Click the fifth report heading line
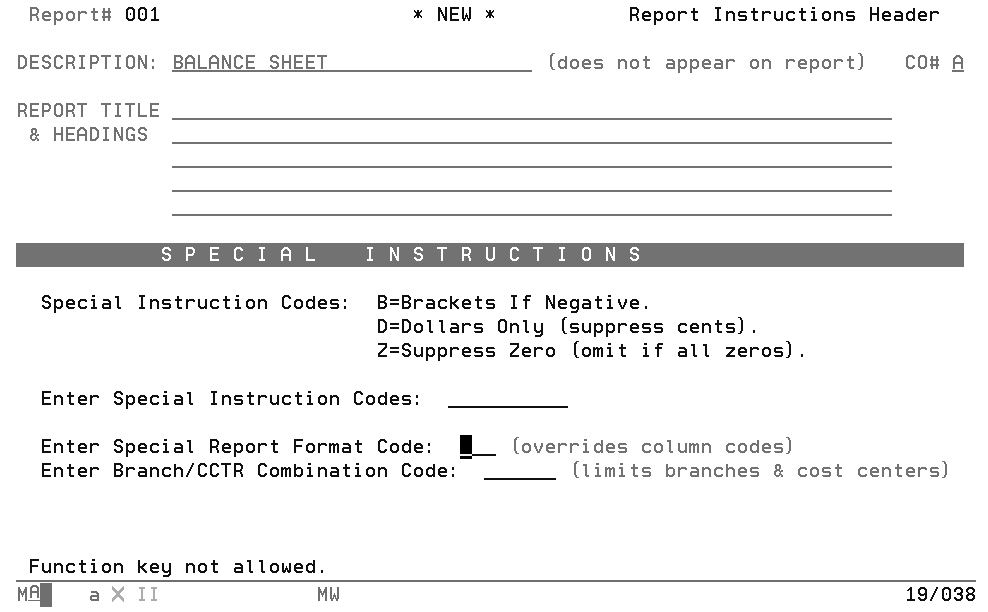This screenshot has height=612, width=988. click(x=532, y=207)
